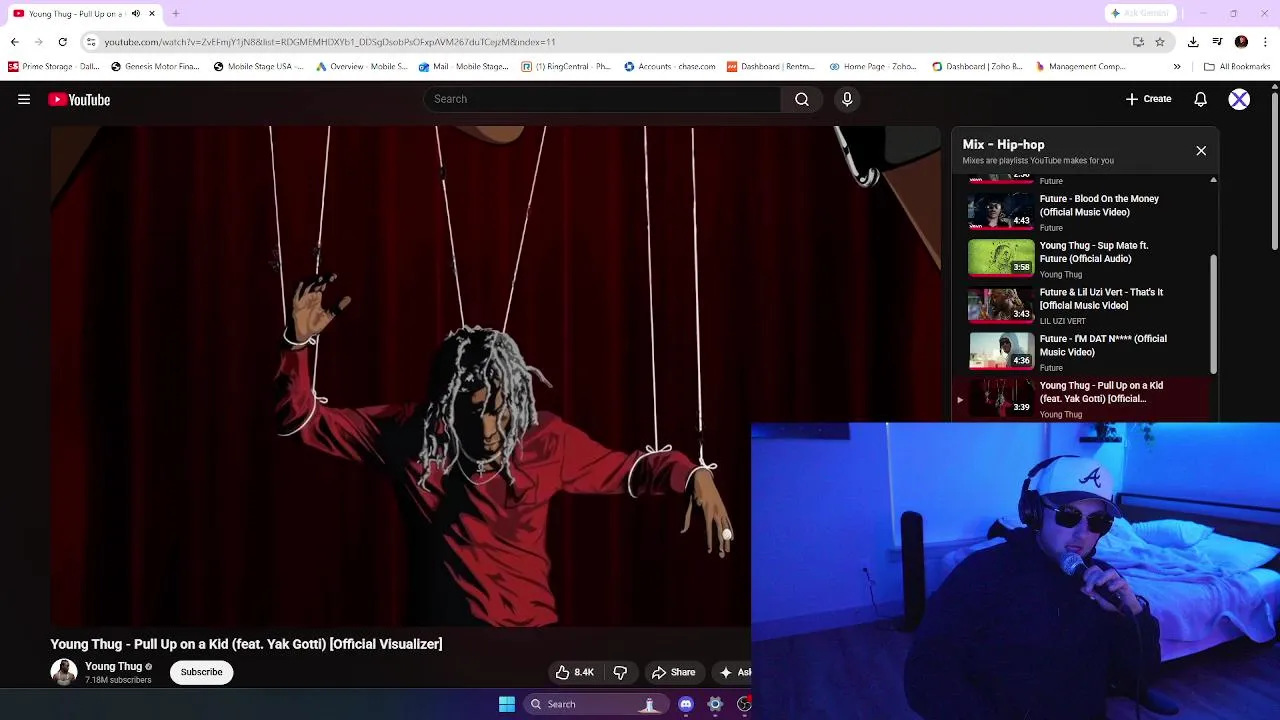Viewport: 1280px width, 720px height.
Task: Go to the YouTube home logo
Action: point(79,99)
